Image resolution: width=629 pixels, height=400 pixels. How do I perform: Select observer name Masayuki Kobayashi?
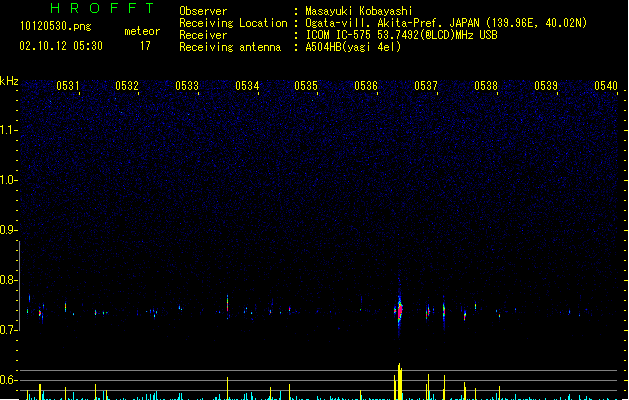coord(359,11)
